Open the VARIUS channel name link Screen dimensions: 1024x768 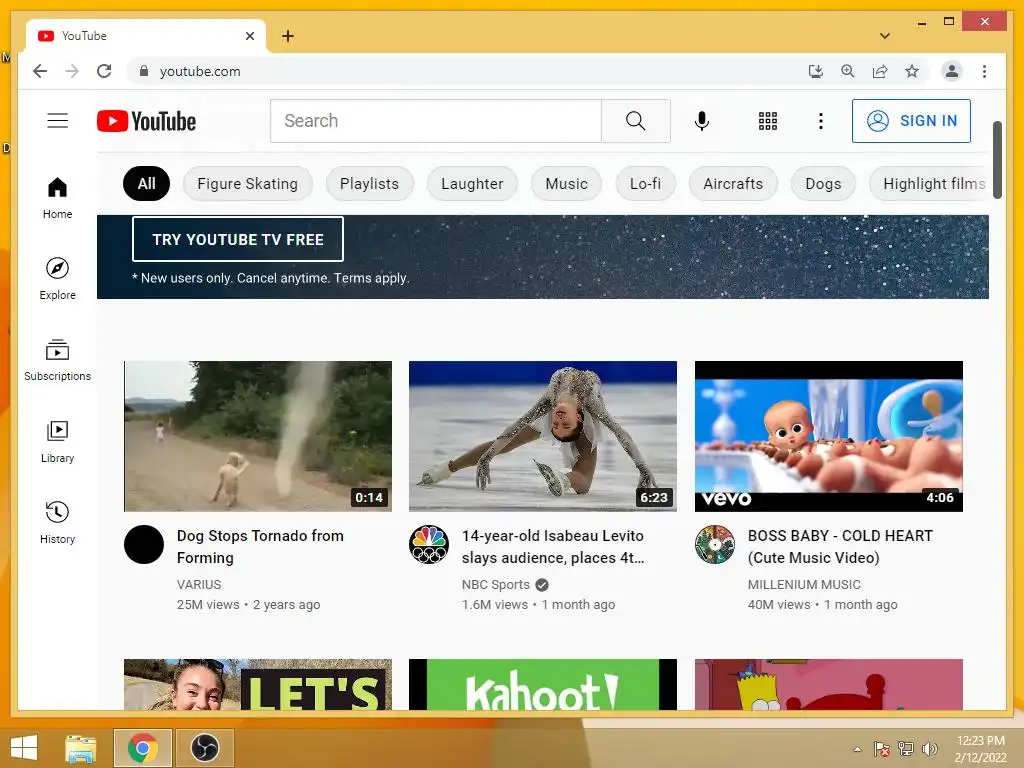pyautogui.click(x=199, y=584)
